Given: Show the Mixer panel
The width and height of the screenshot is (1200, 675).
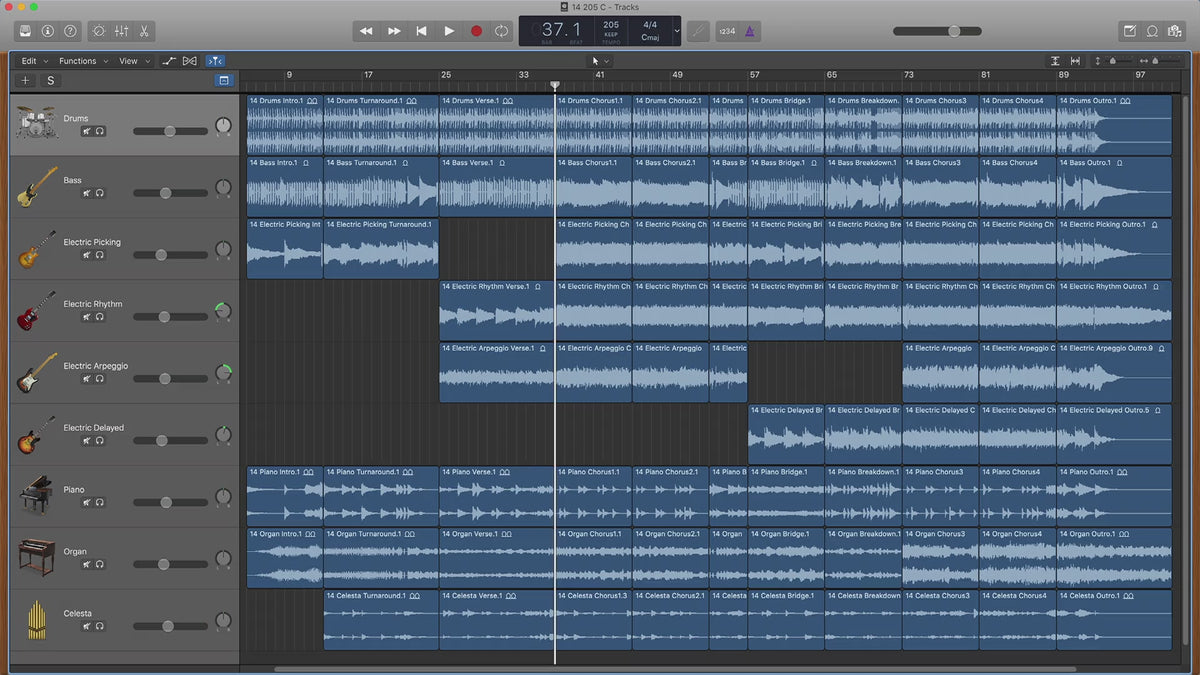Looking at the screenshot, I should coord(121,31).
